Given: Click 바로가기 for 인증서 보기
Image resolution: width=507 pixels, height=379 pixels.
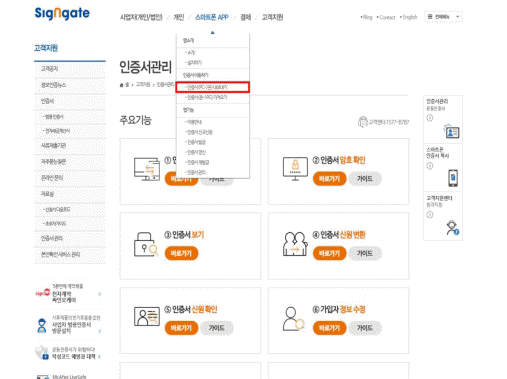Looking at the screenshot, I should coord(181,254).
